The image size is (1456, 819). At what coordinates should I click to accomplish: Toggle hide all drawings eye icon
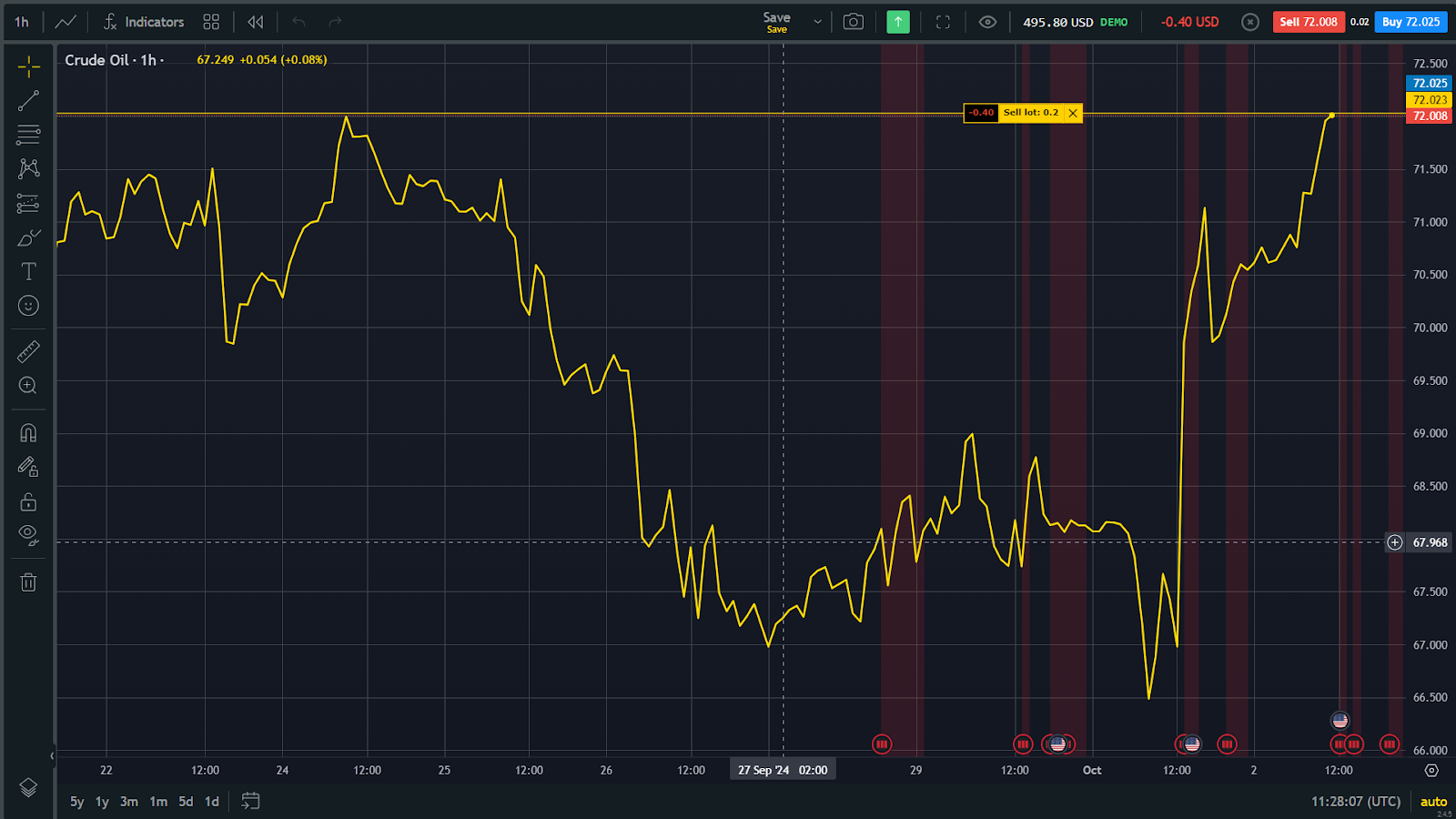pos(28,536)
